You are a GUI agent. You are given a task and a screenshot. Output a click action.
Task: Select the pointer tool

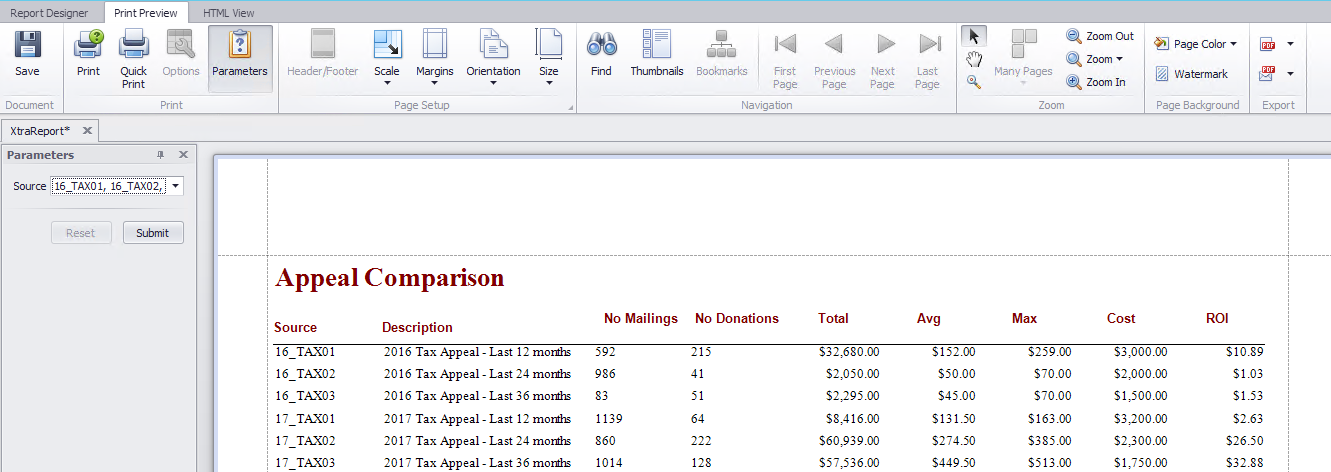tap(974, 36)
